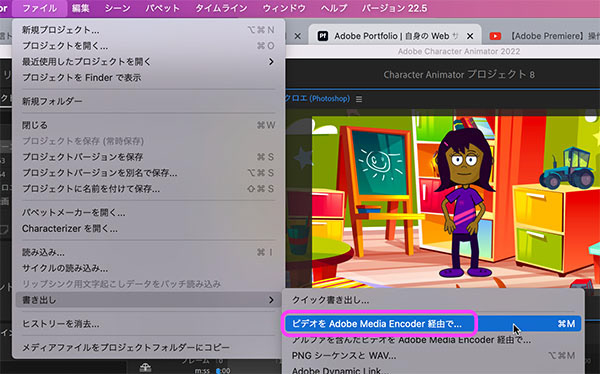Choose 読み込み... menu item
This screenshot has width=600, height=374.
point(148,253)
